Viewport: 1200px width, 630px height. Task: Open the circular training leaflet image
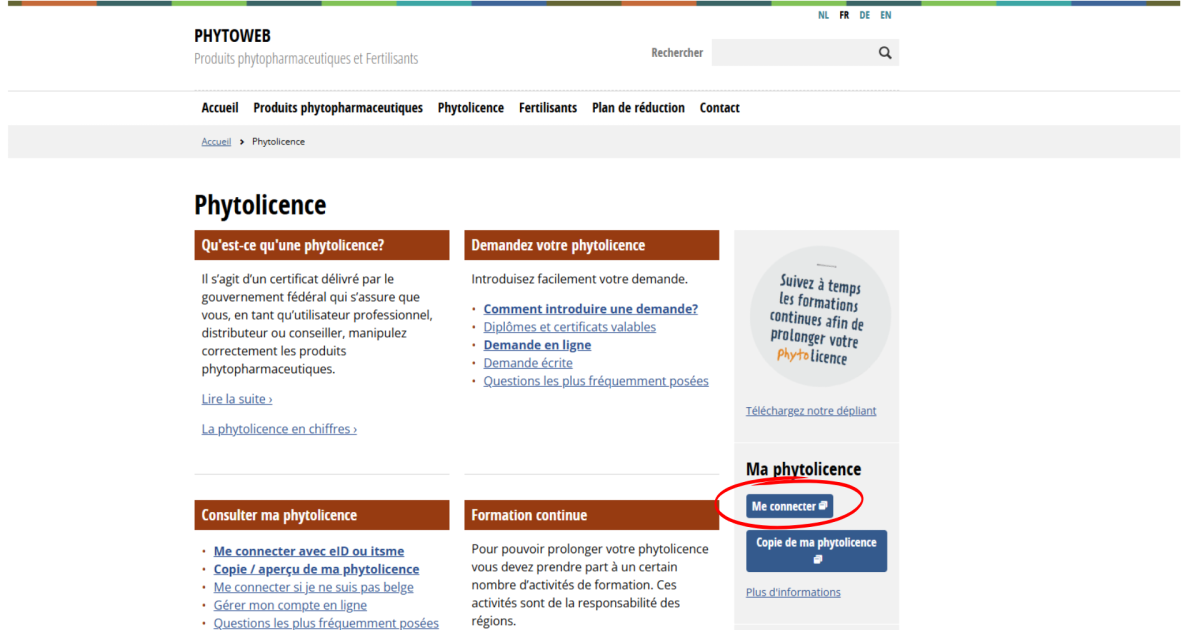[819, 316]
